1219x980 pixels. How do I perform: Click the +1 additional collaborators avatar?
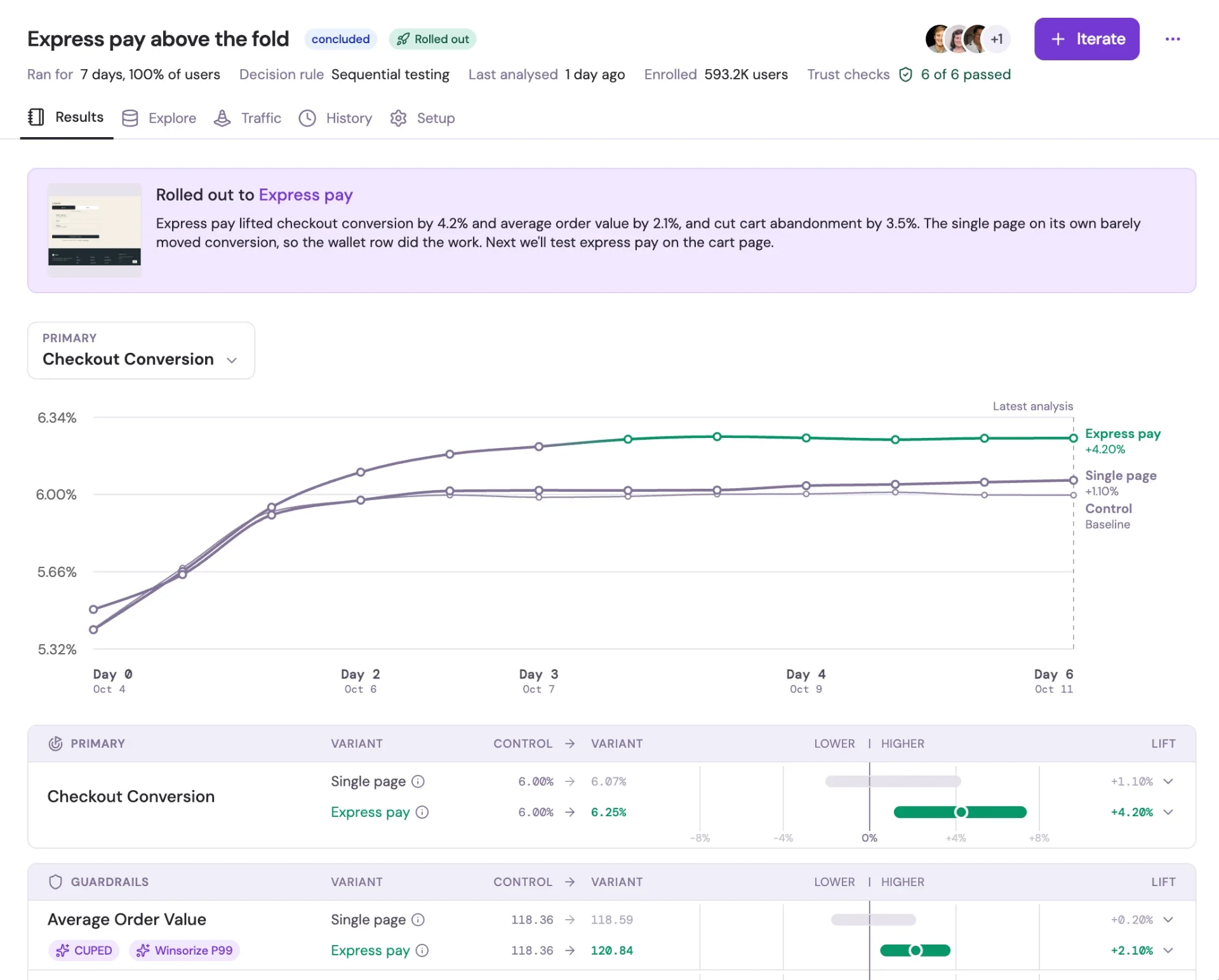[997, 39]
